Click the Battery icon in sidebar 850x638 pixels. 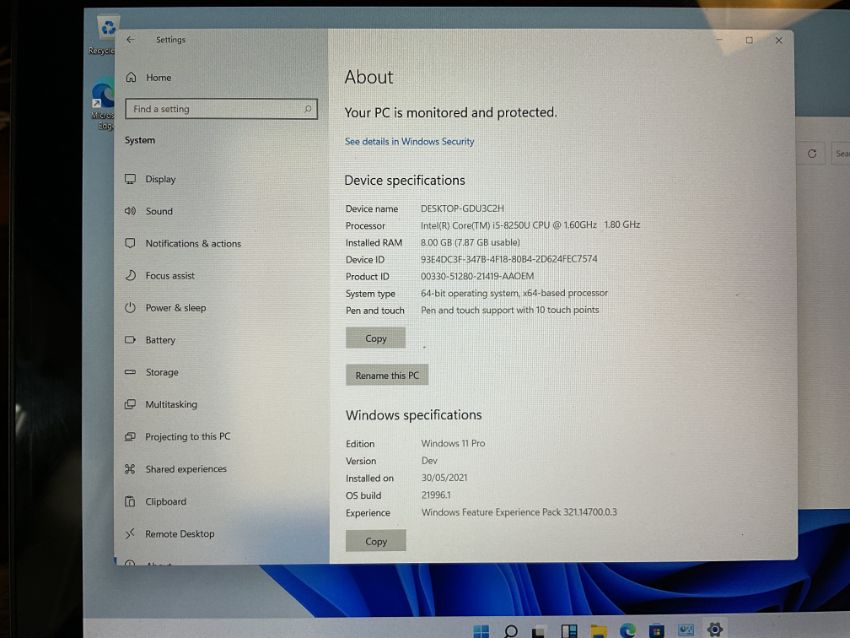pos(130,340)
